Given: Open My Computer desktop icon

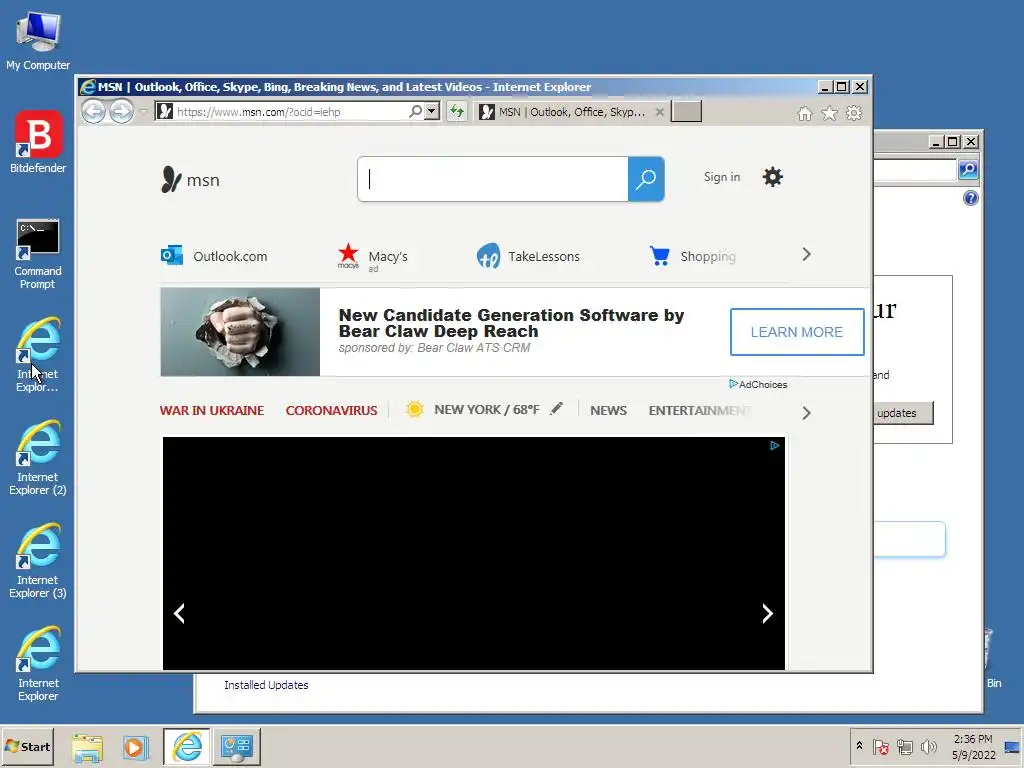Looking at the screenshot, I should (38, 40).
